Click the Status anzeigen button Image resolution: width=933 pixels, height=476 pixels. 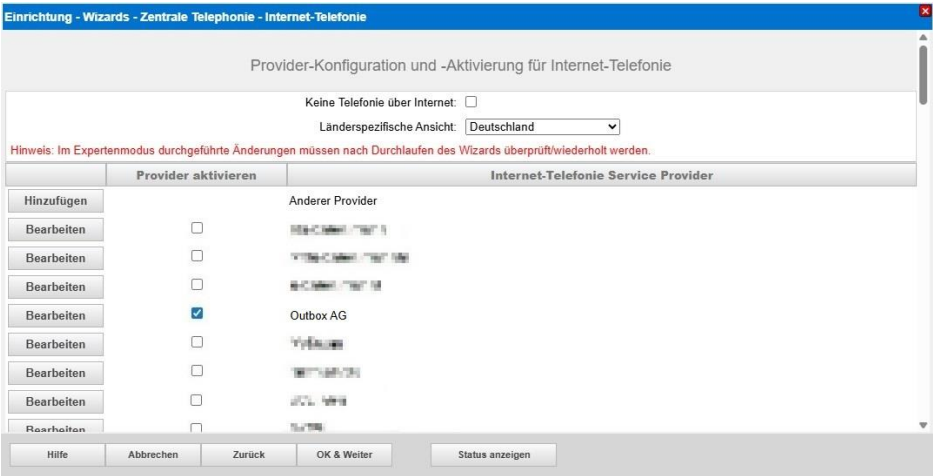[x=493, y=455]
